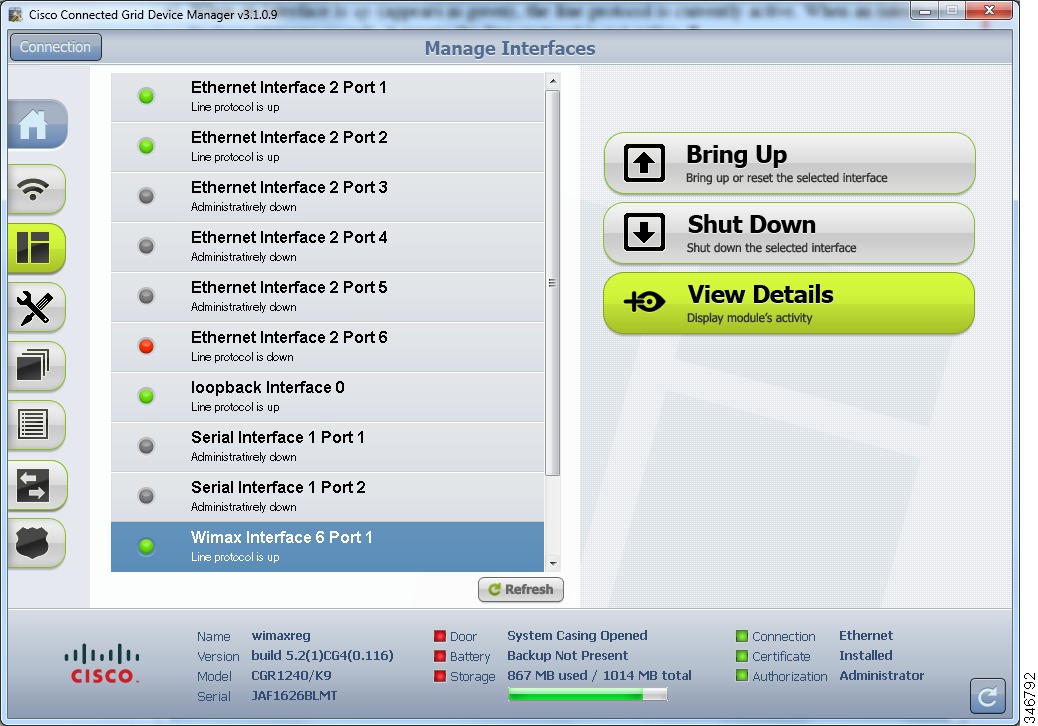Click the Administrator authorization value

click(x=882, y=675)
